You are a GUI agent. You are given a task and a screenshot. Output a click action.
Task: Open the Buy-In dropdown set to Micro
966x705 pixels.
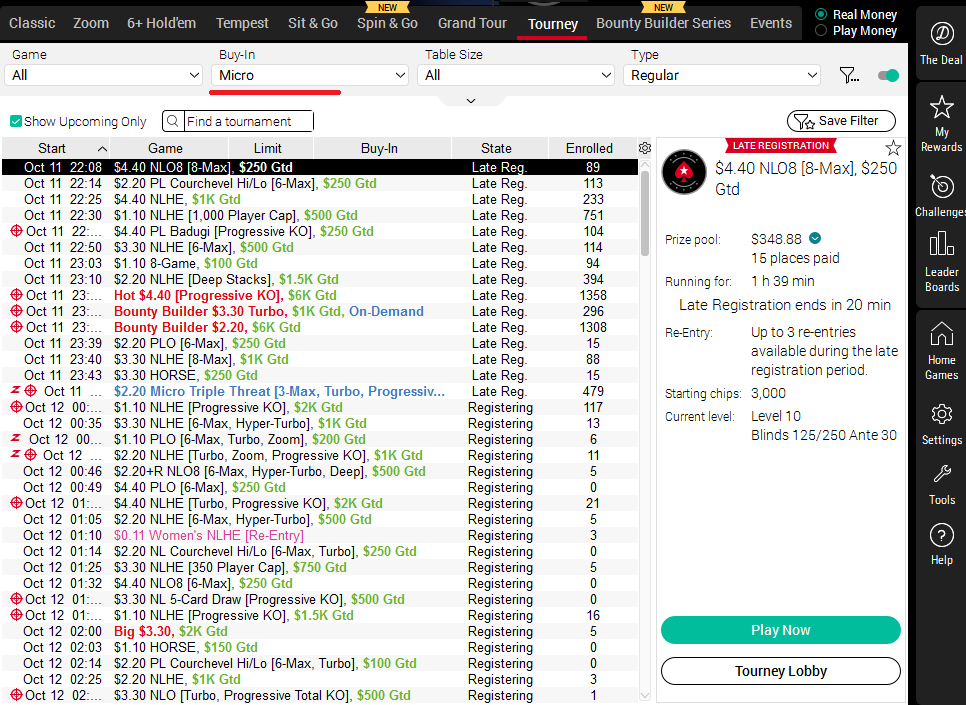pos(310,75)
